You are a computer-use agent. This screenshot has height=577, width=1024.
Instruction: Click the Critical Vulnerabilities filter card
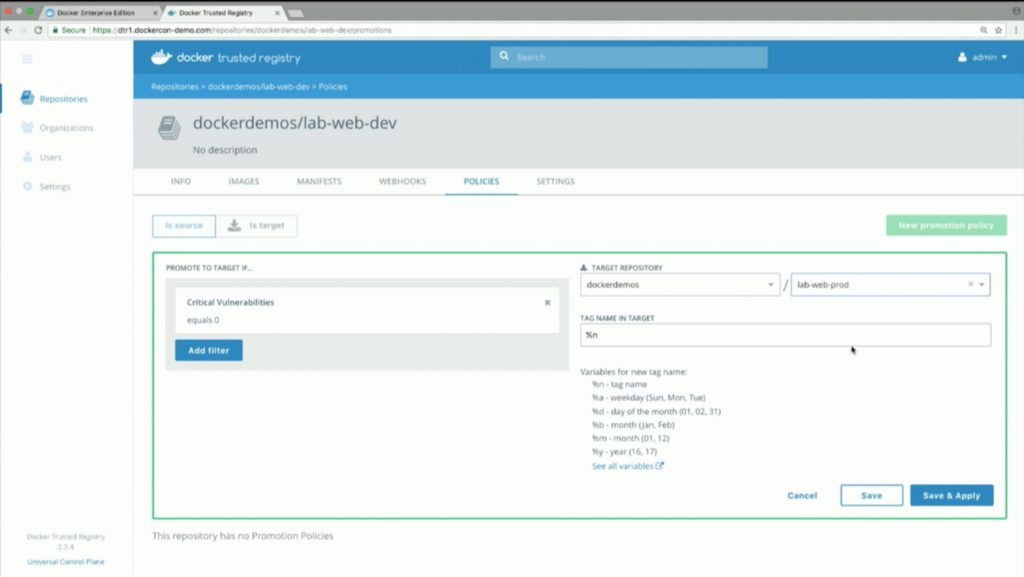(x=367, y=311)
